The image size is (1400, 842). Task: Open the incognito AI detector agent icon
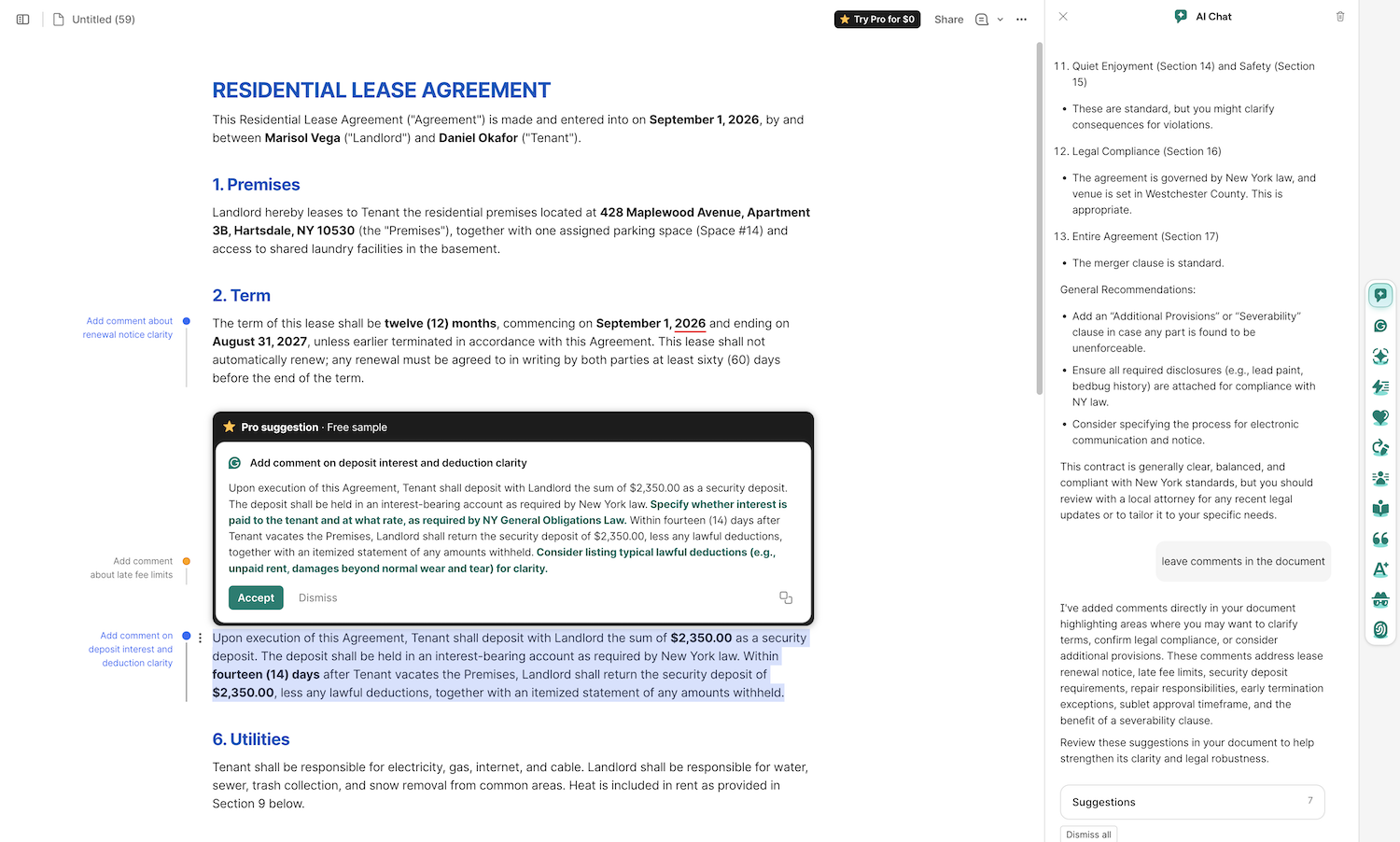1380,599
